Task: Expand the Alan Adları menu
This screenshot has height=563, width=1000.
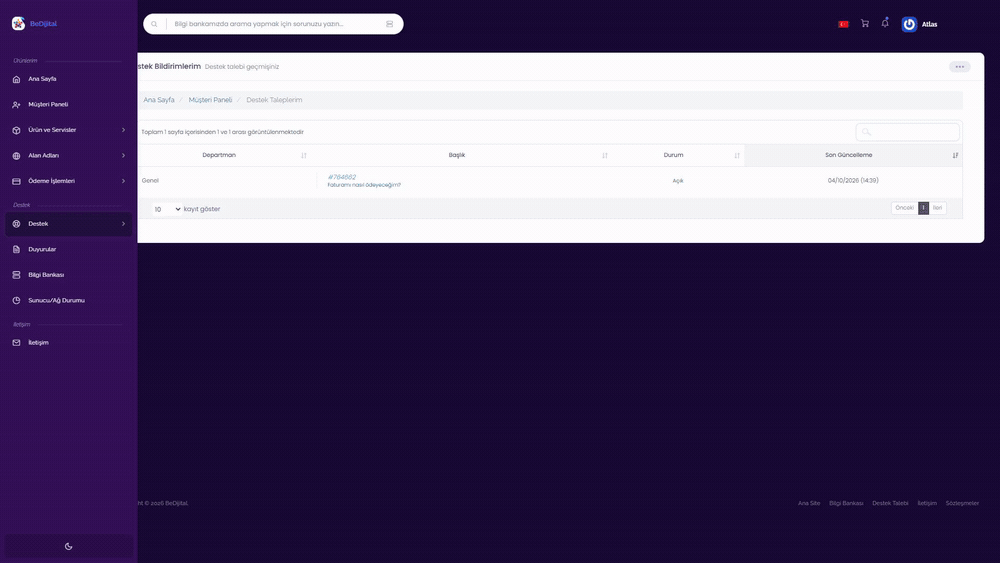Action: [68, 156]
